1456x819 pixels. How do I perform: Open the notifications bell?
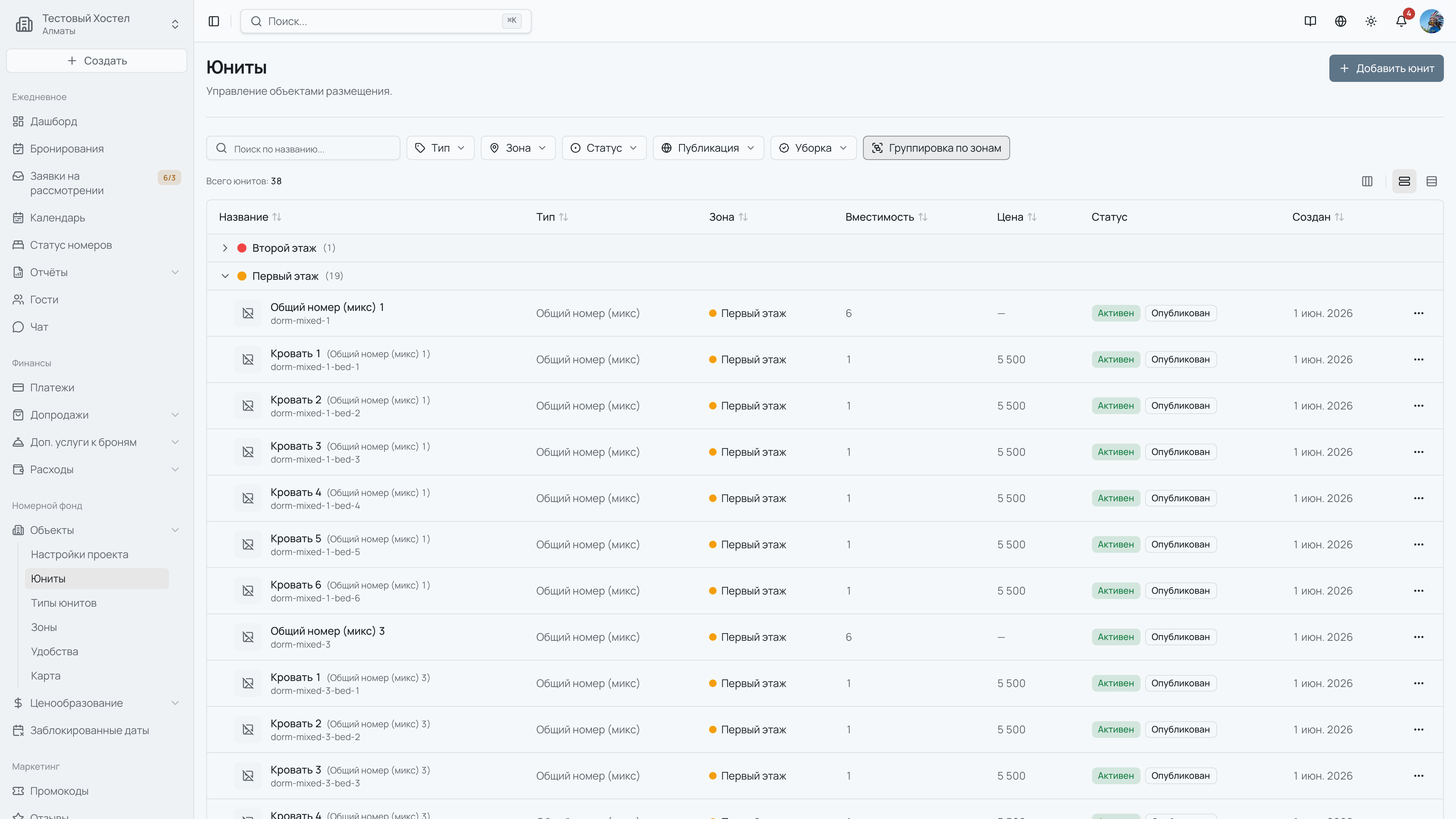coord(1401,21)
